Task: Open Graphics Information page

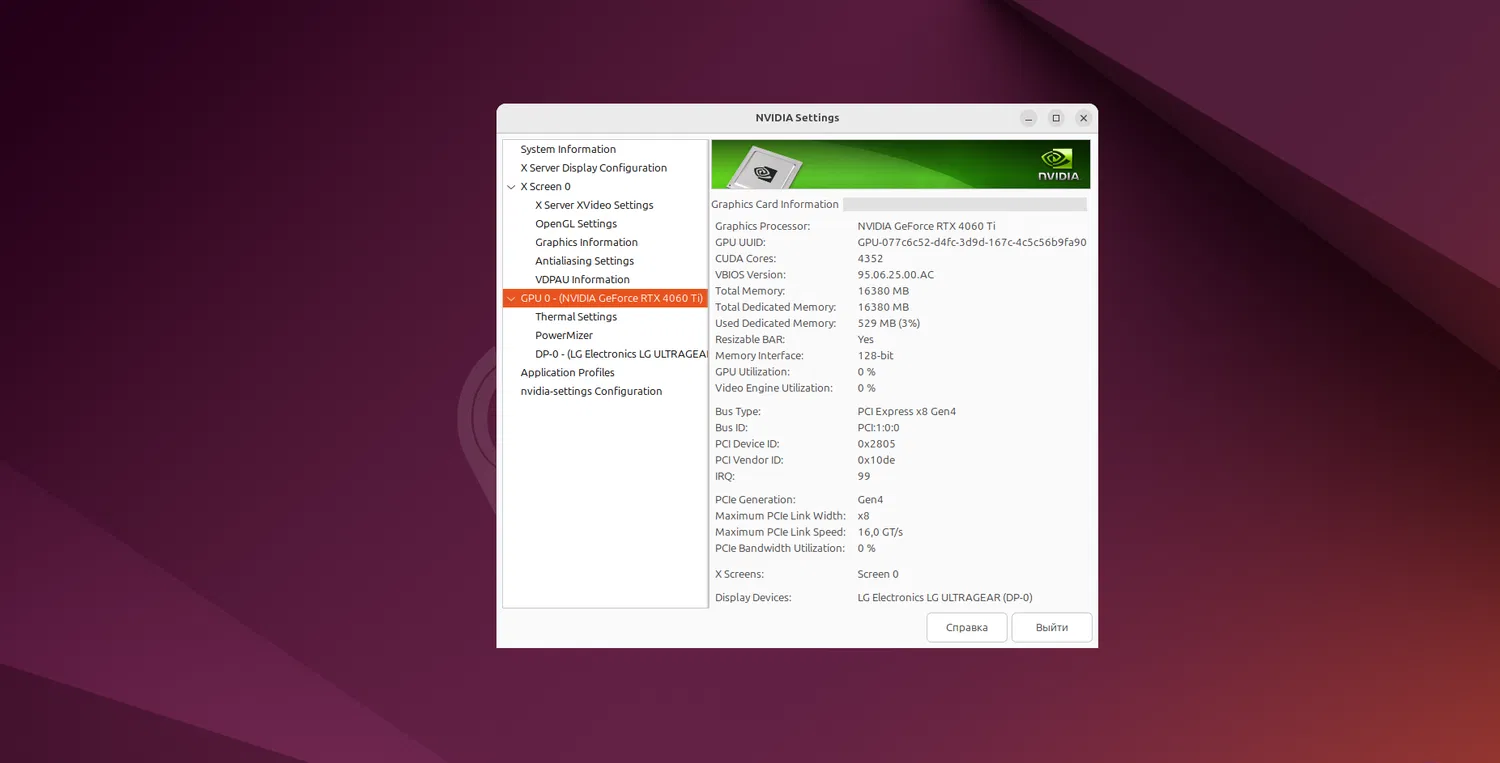Action: (x=586, y=242)
